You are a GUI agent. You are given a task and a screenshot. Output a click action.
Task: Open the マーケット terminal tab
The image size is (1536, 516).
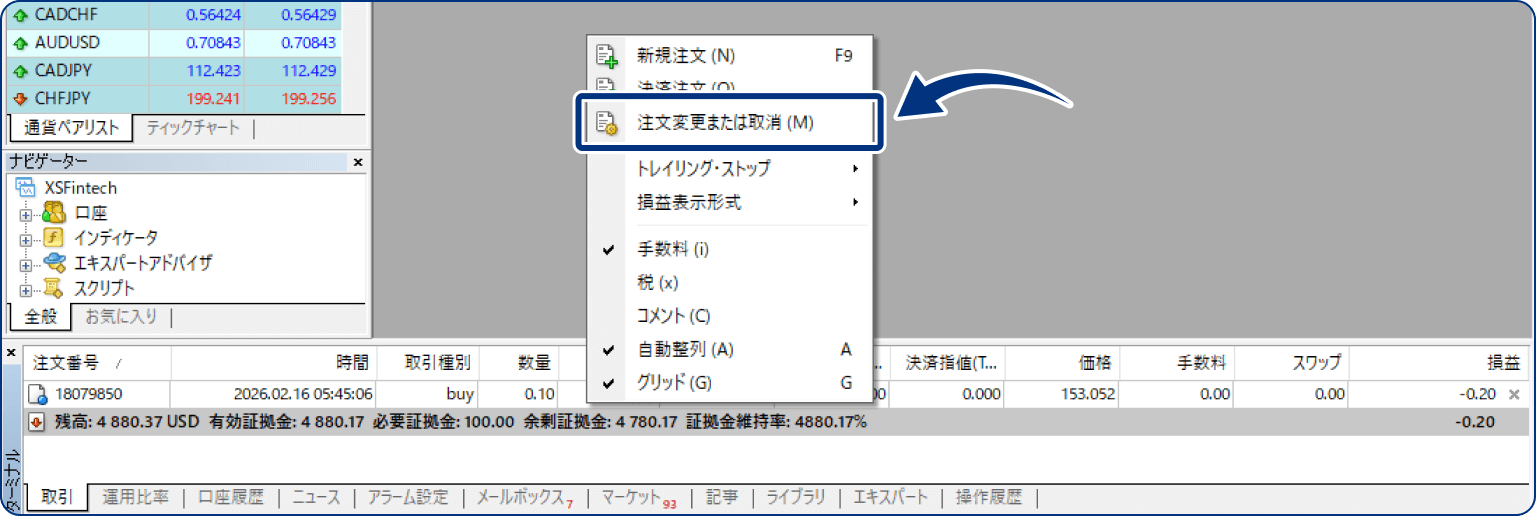point(638,497)
